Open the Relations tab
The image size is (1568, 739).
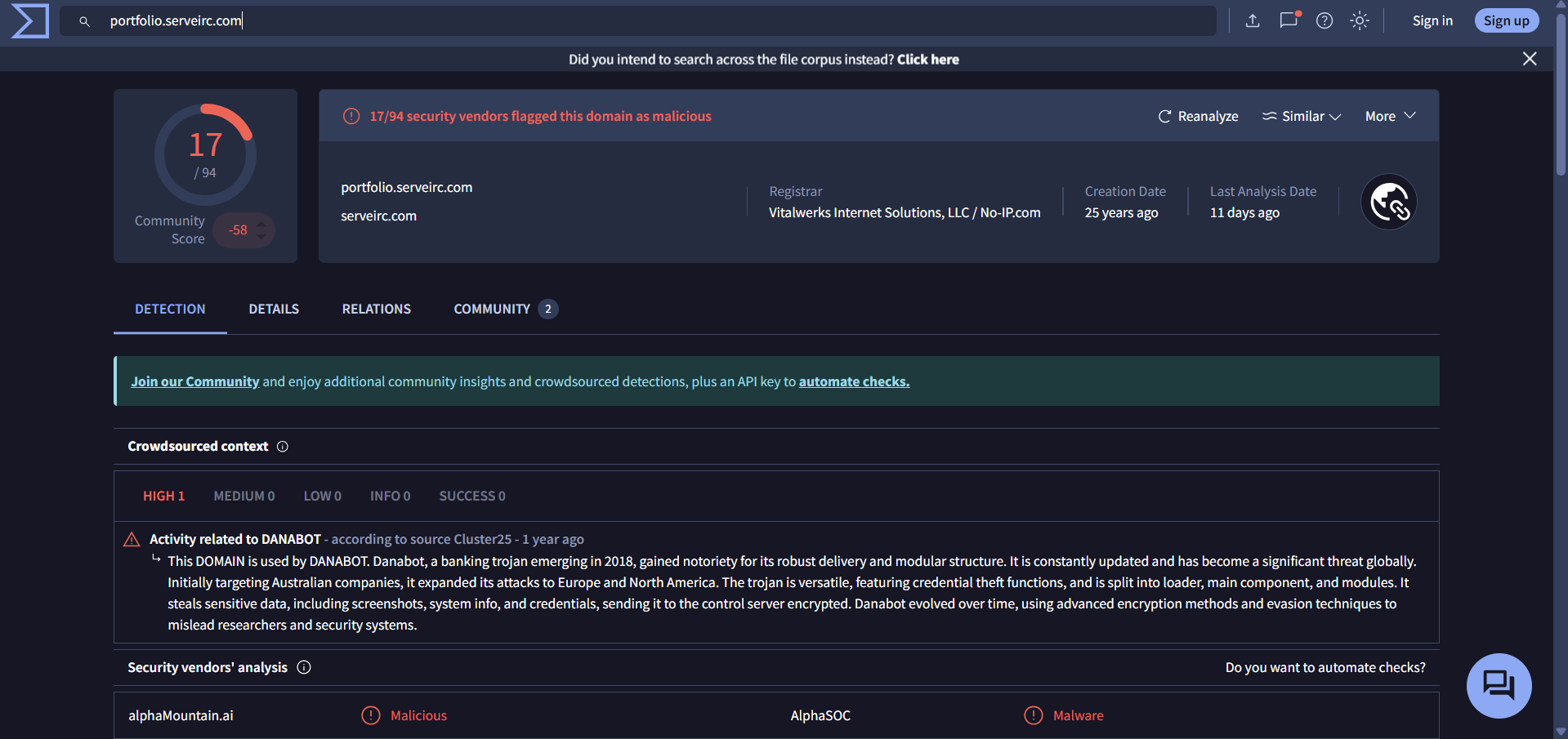pyautogui.click(x=376, y=309)
